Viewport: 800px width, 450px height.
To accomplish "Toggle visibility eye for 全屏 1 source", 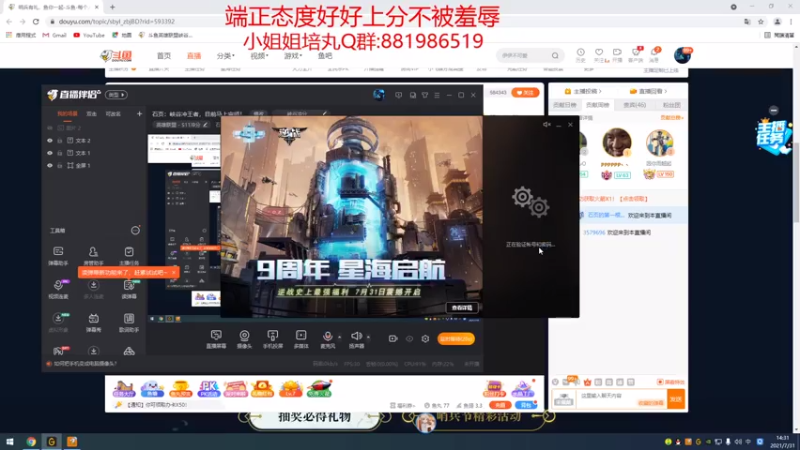I will pos(49,166).
